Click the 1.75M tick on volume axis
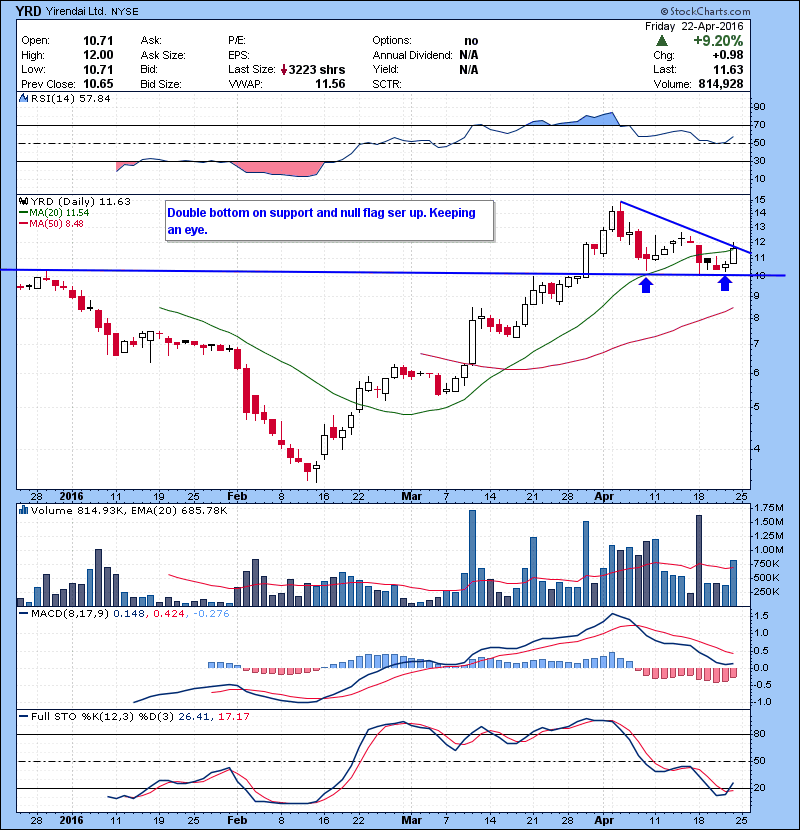The height and width of the screenshot is (830, 800). (769, 508)
